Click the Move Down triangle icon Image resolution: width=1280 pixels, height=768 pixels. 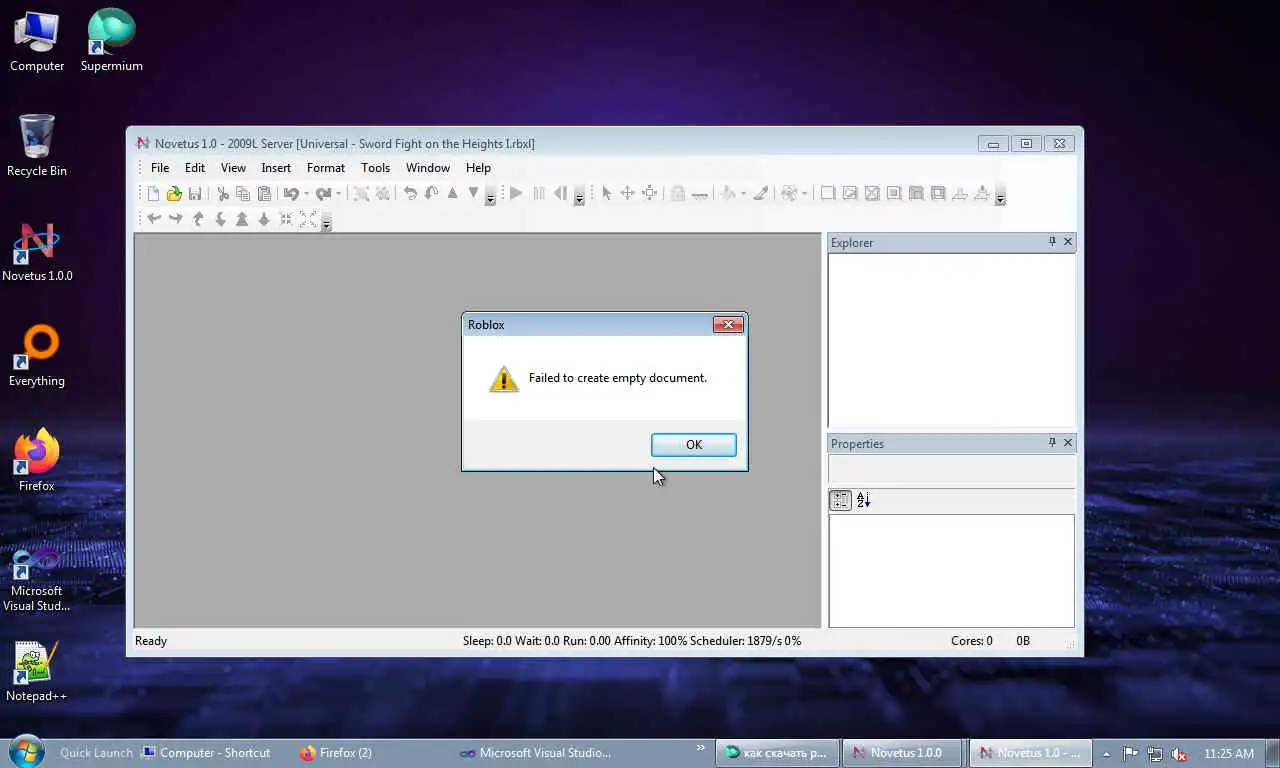(474, 193)
